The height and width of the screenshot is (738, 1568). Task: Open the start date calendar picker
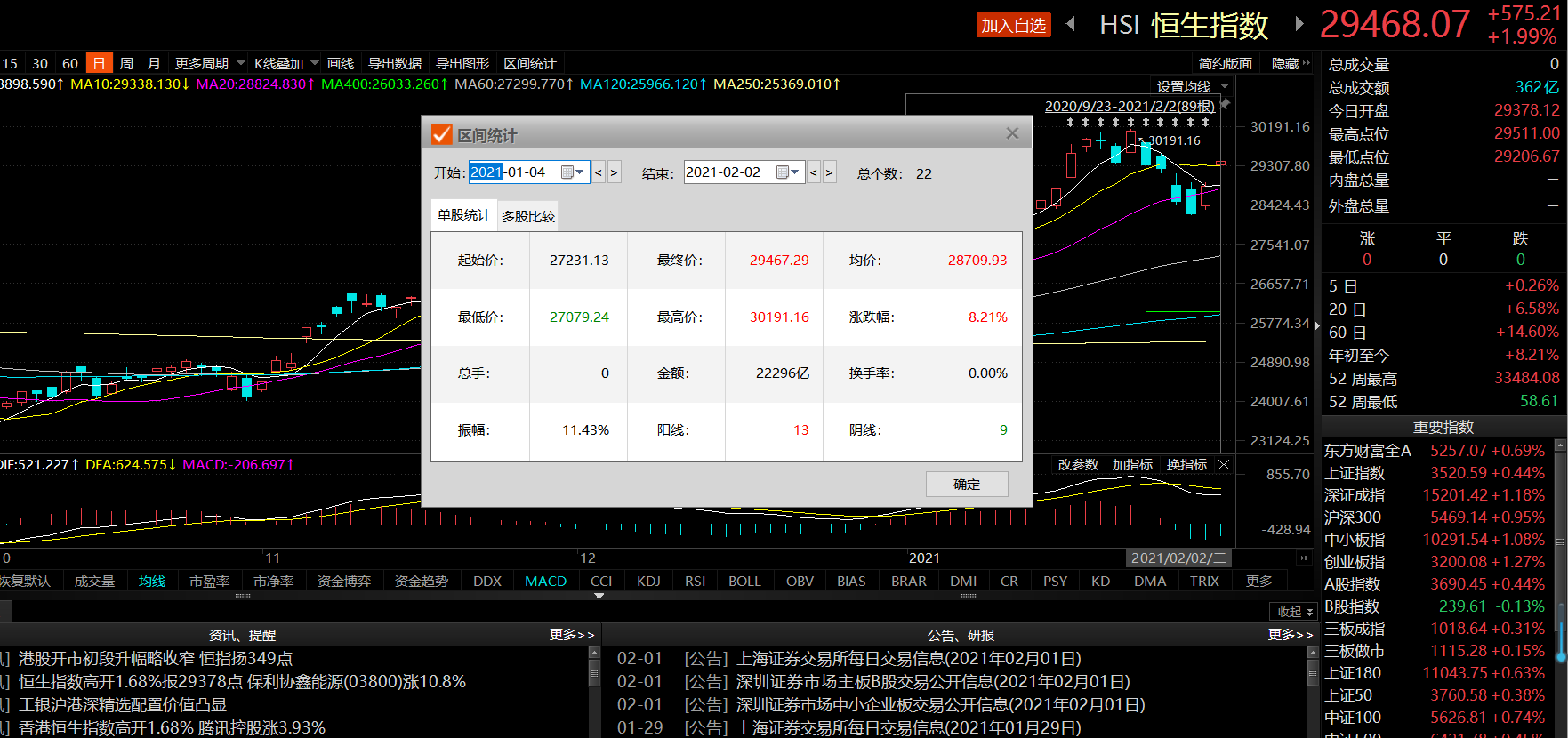pos(573,172)
